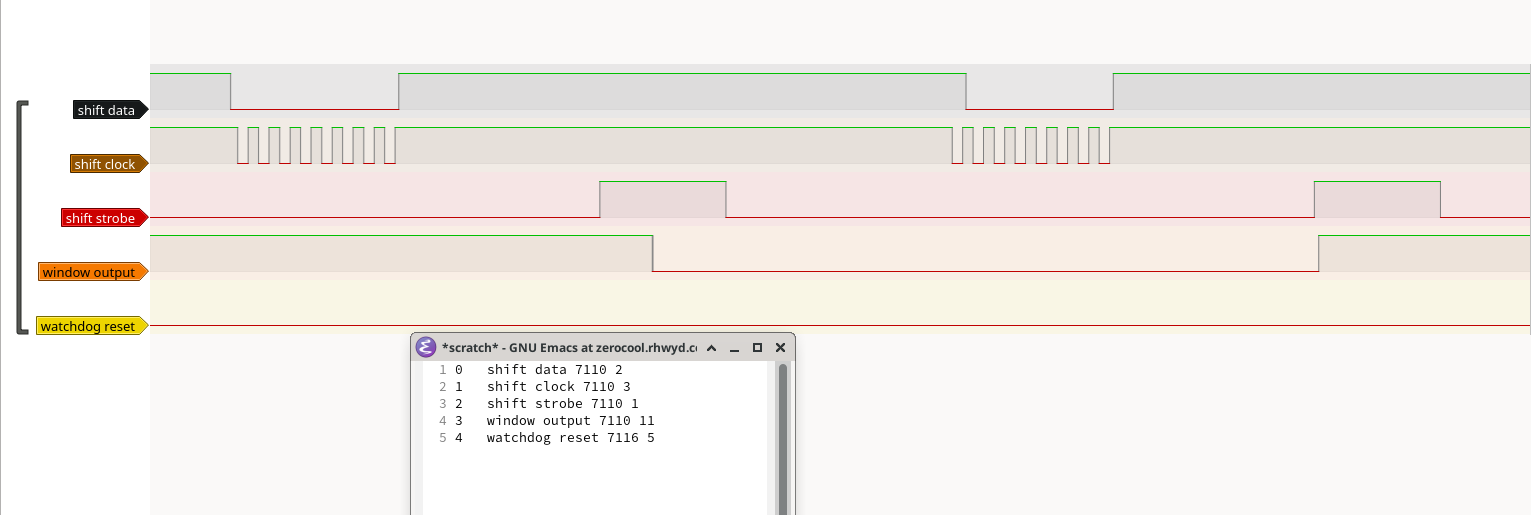
Task: Select the black "shift data" channel label
Action: coord(107,110)
